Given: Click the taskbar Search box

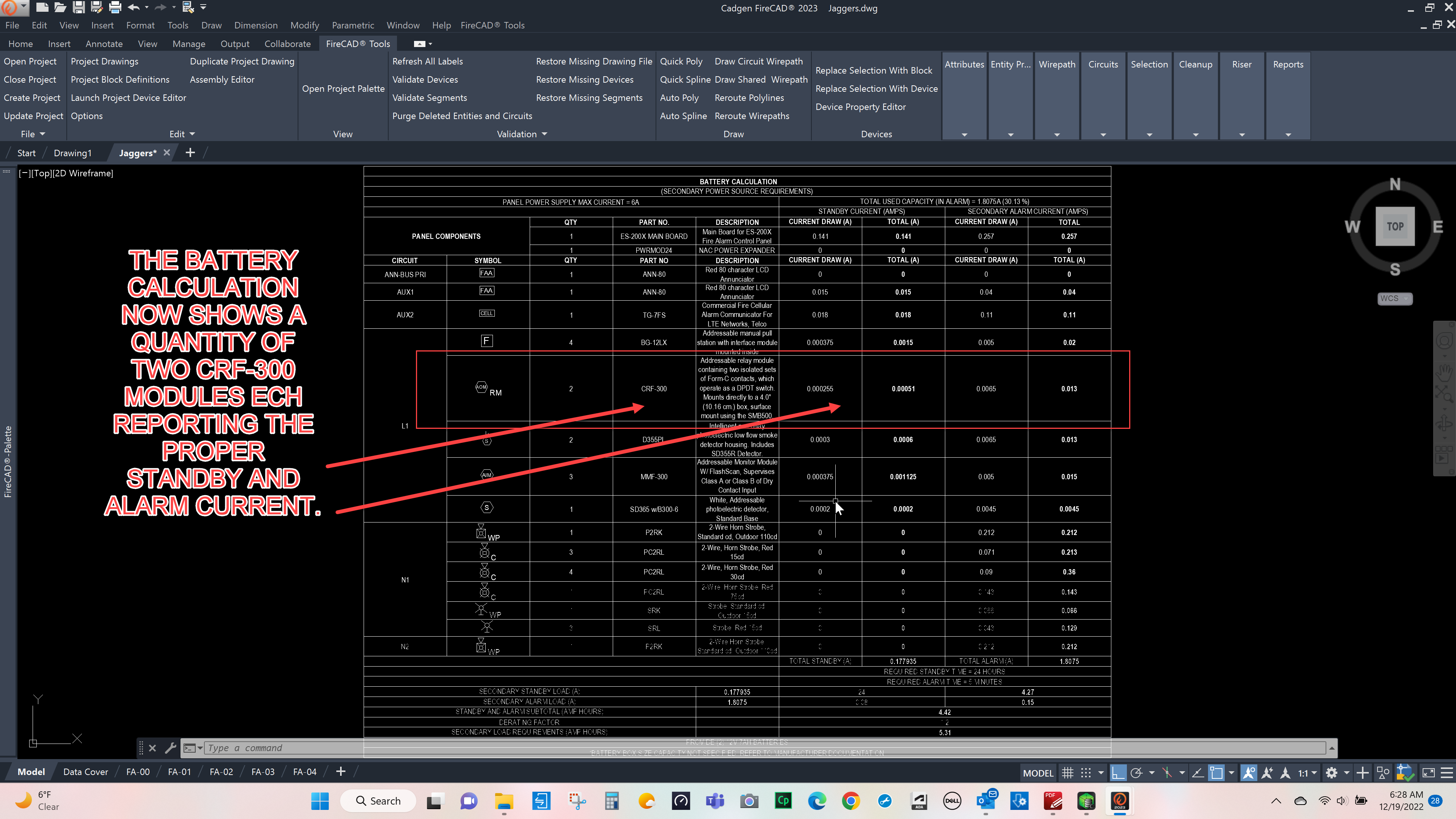Looking at the screenshot, I should (x=378, y=800).
